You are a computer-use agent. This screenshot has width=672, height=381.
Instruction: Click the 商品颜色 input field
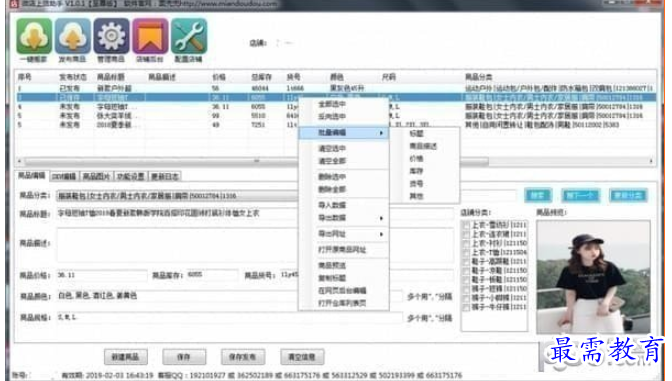pos(229,296)
